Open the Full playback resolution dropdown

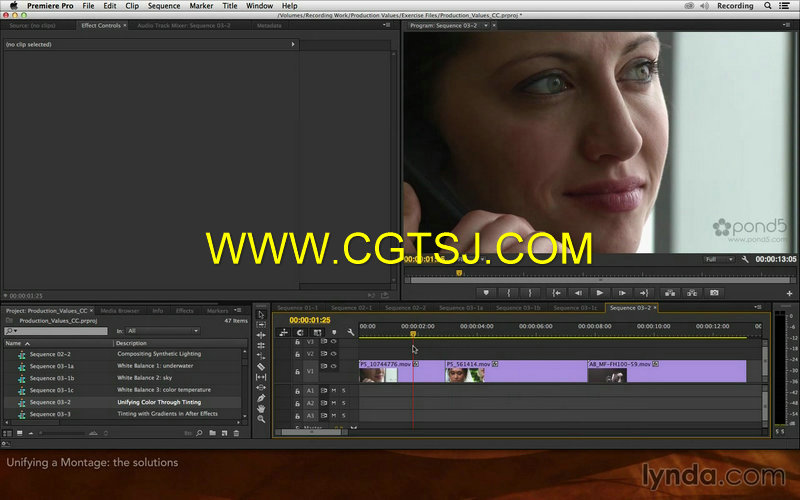(718, 259)
